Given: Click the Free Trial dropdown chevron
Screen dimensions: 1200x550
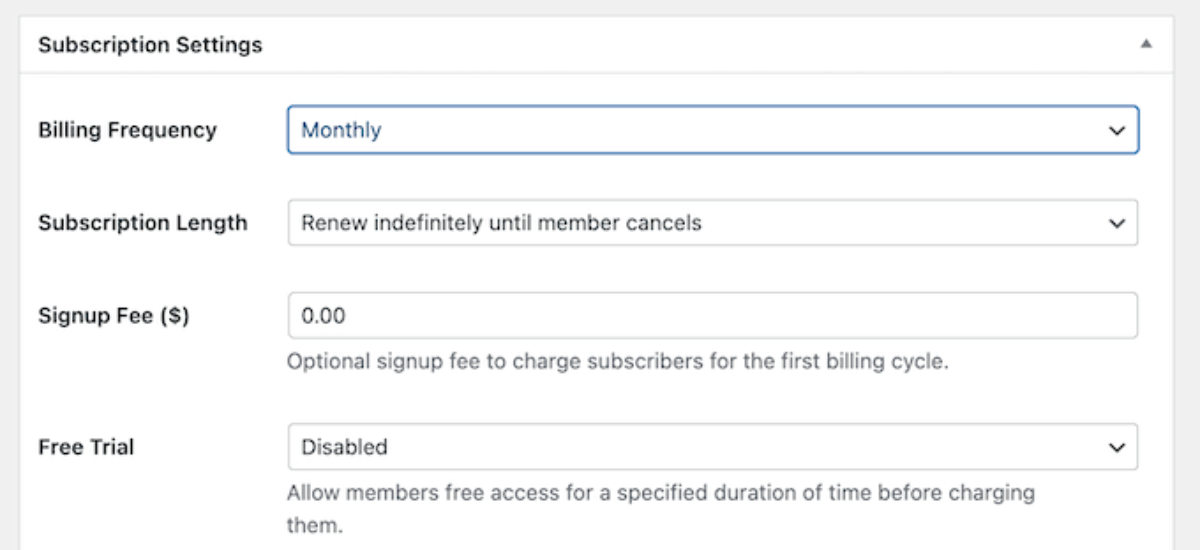Looking at the screenshot, I should pyautogui.click(x=1116, y=447).
